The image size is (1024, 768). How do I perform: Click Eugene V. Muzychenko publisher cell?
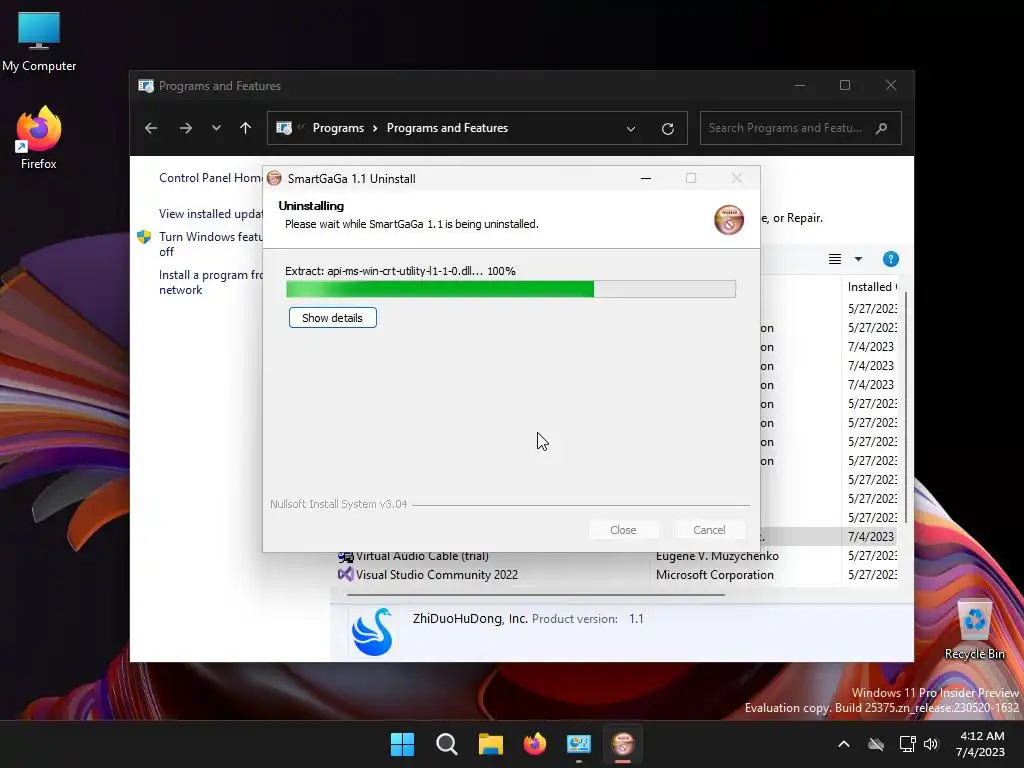[x=717, y=556]
